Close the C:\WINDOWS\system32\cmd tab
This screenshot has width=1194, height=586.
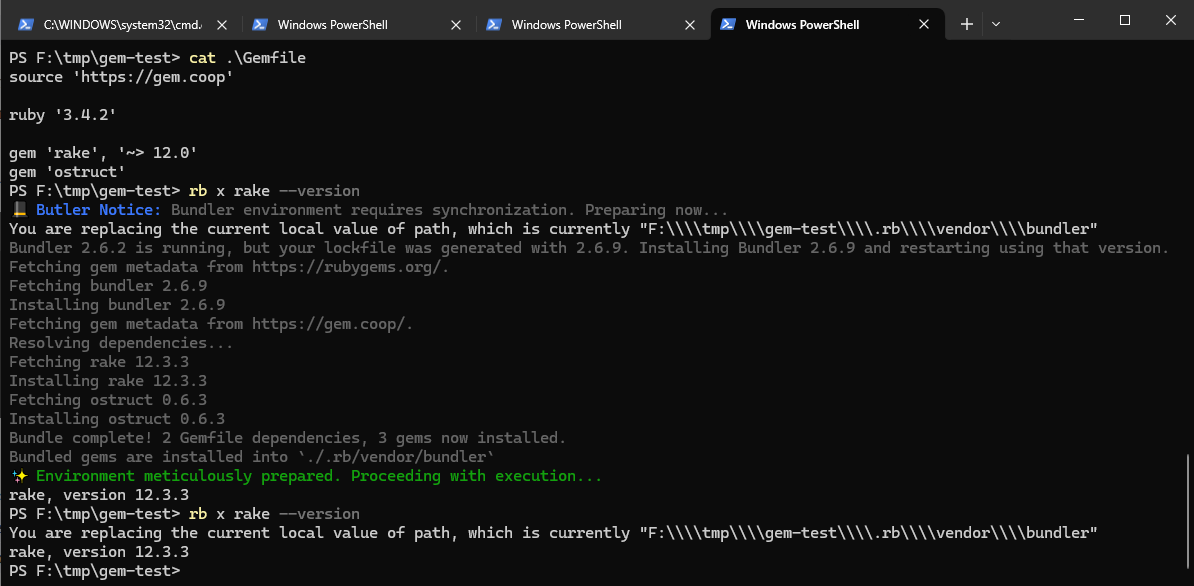coord(221,24)
